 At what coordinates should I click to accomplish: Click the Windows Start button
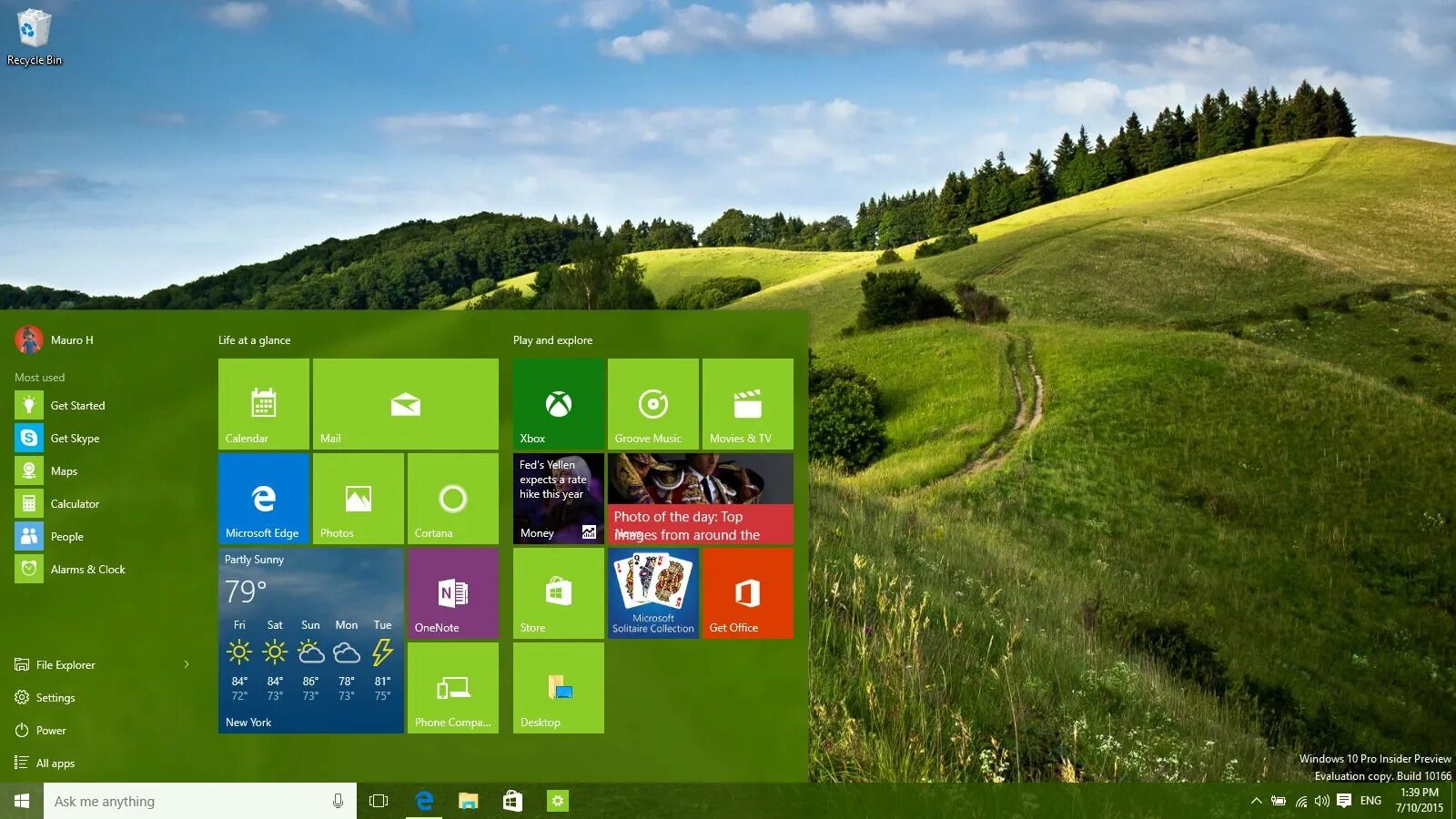22,801
